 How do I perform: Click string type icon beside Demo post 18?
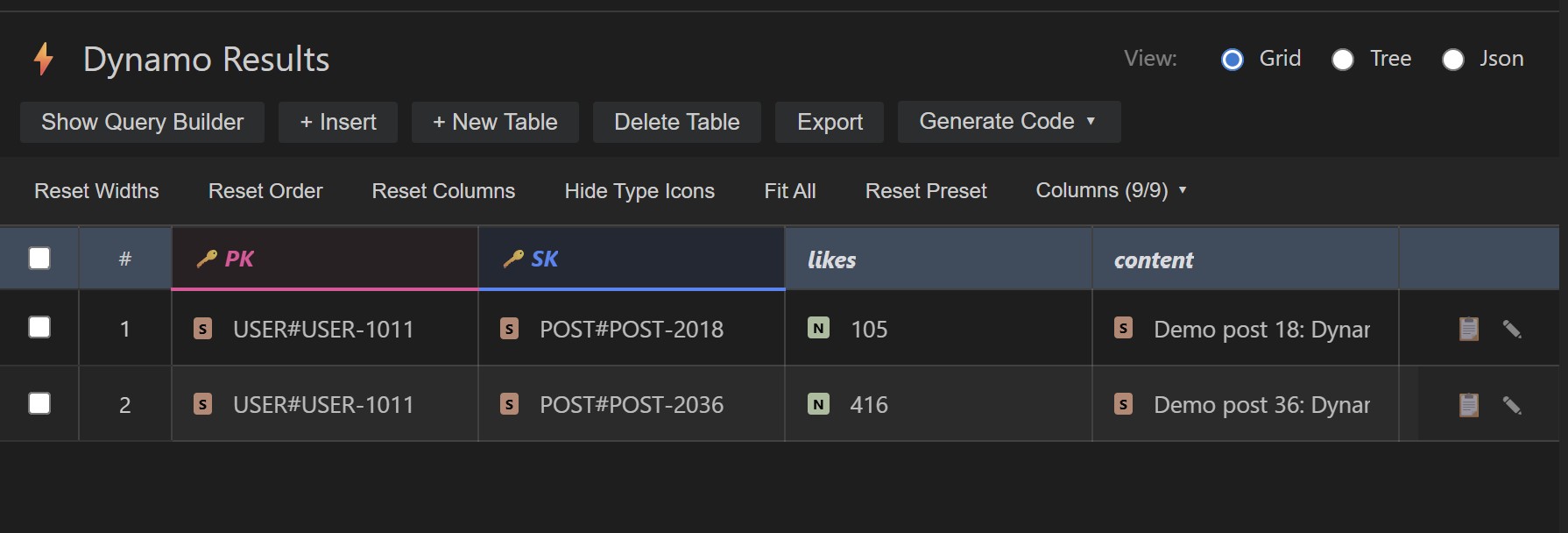tap(1124, 328)
